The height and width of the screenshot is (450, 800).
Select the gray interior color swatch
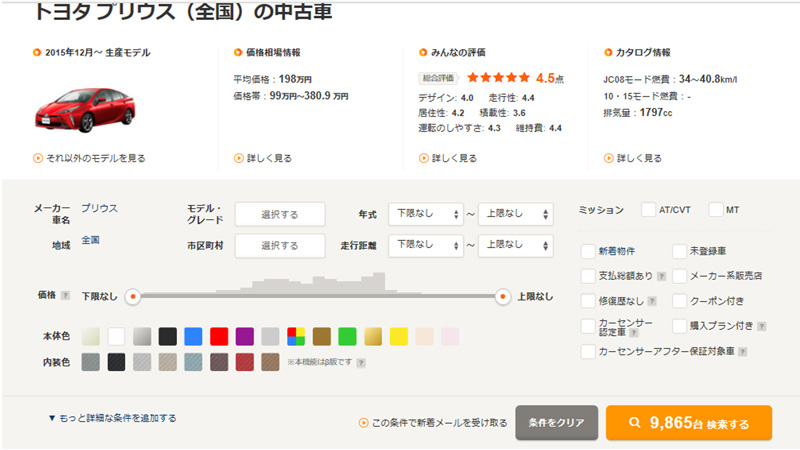91,362
